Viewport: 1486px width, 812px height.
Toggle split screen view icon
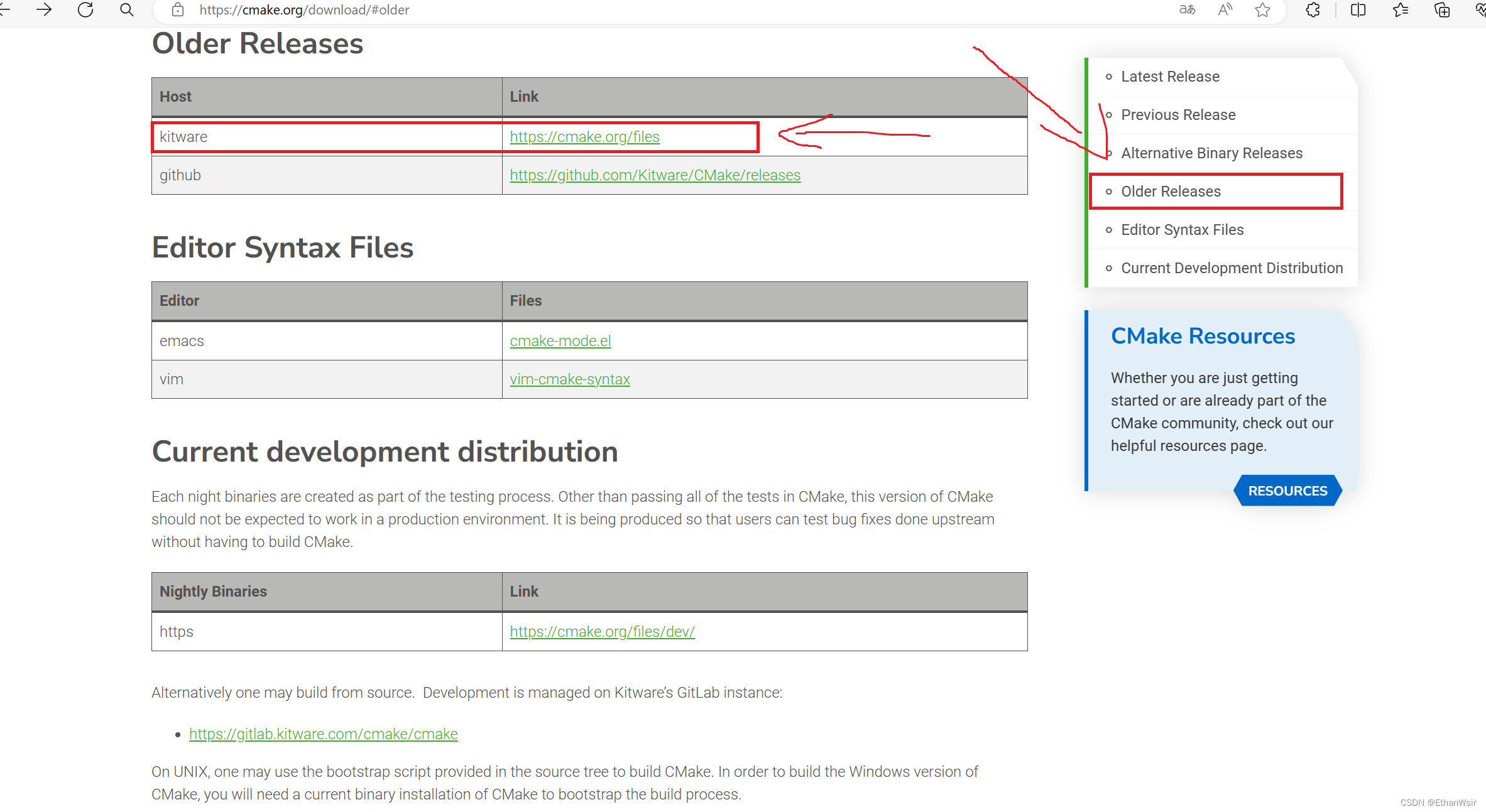(1358, 9)
